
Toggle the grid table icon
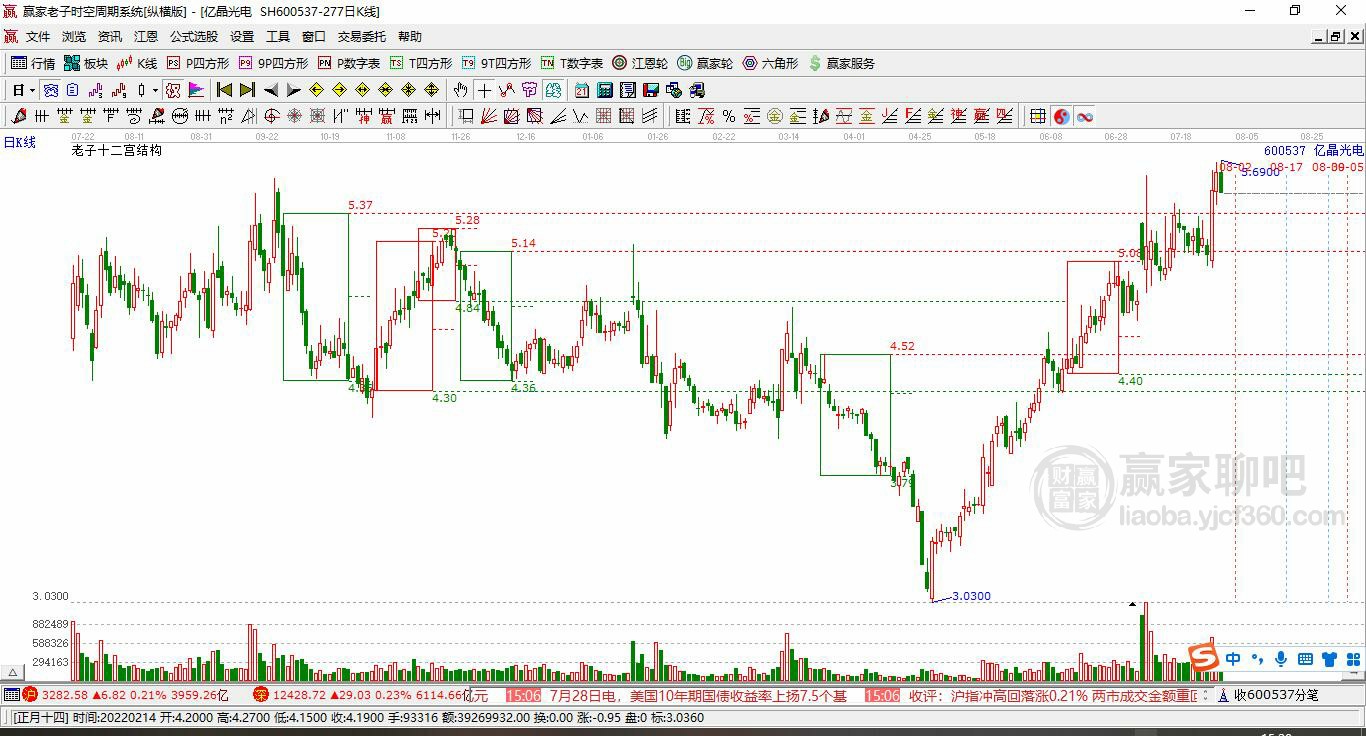[x=1038, y=116]
